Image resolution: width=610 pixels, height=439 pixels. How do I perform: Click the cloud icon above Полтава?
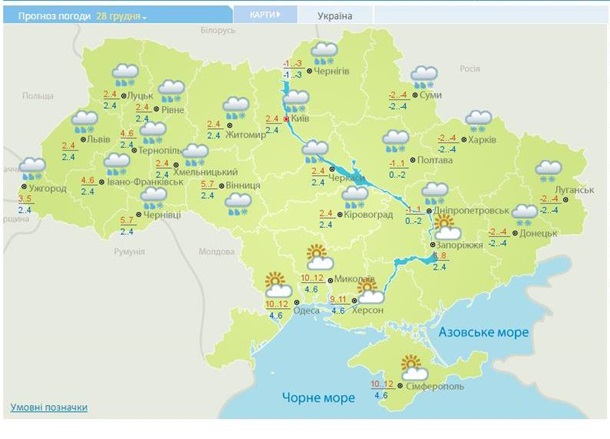click(x=397, y=142)
